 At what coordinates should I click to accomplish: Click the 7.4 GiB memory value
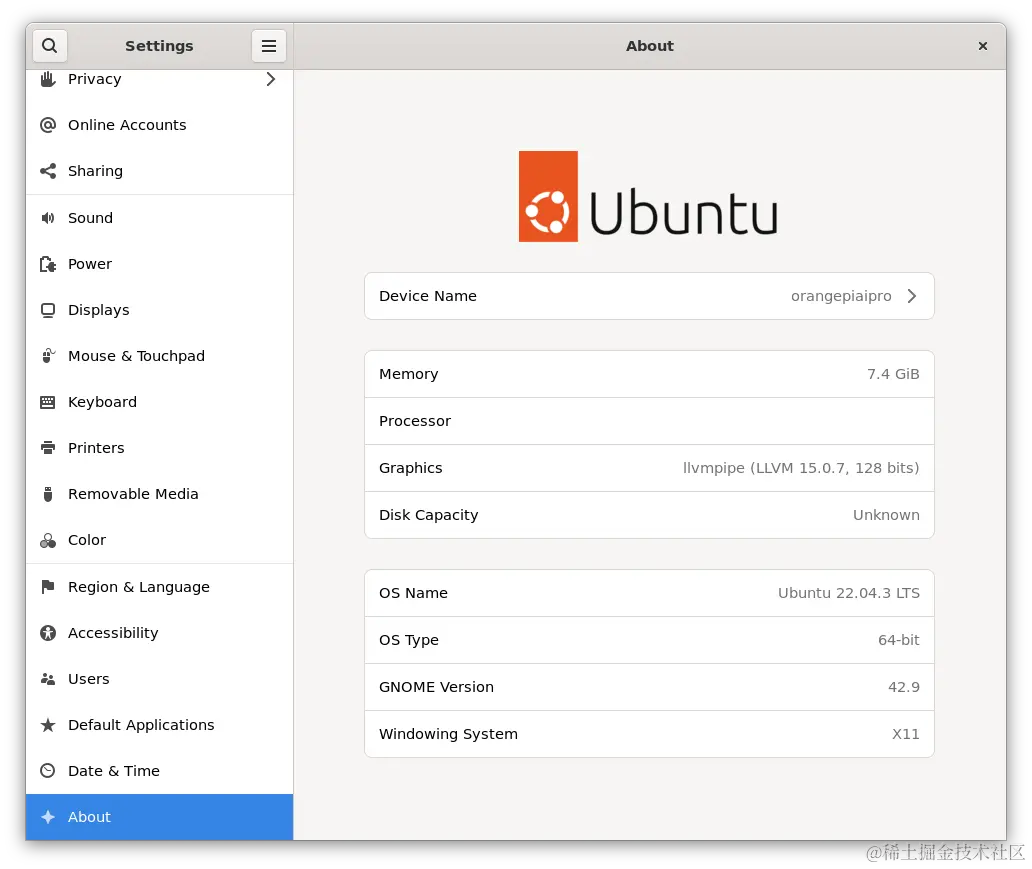892,374
